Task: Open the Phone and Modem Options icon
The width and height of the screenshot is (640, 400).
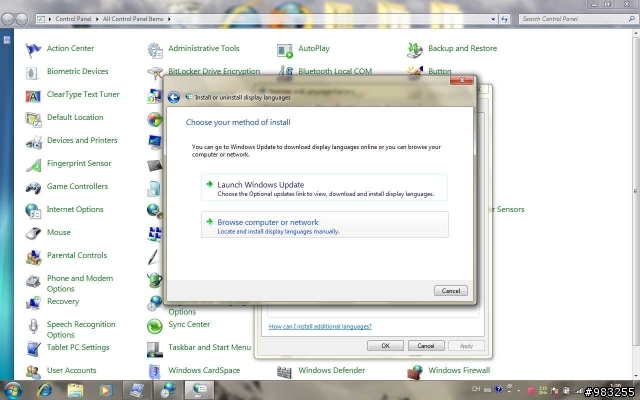Action: tap(33, 281)
